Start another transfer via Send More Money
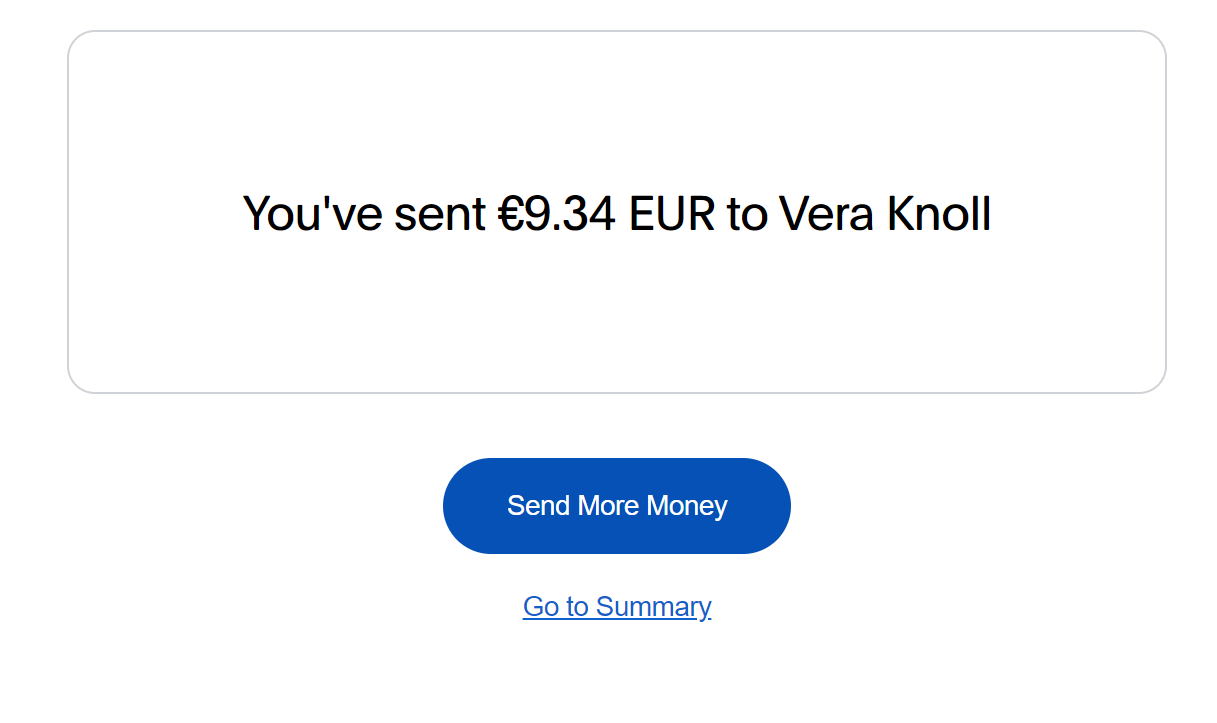Screen dimensions: 1217x723 coord(616,506)
